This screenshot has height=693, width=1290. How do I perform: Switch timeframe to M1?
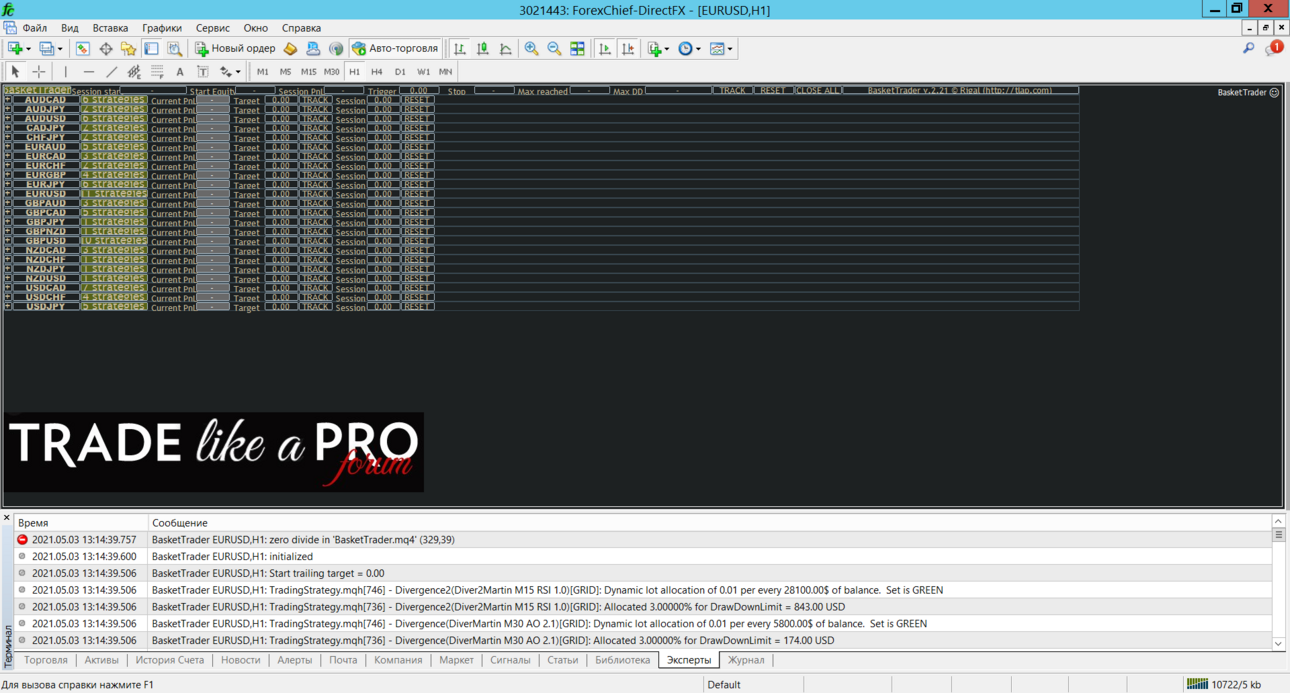263,72
